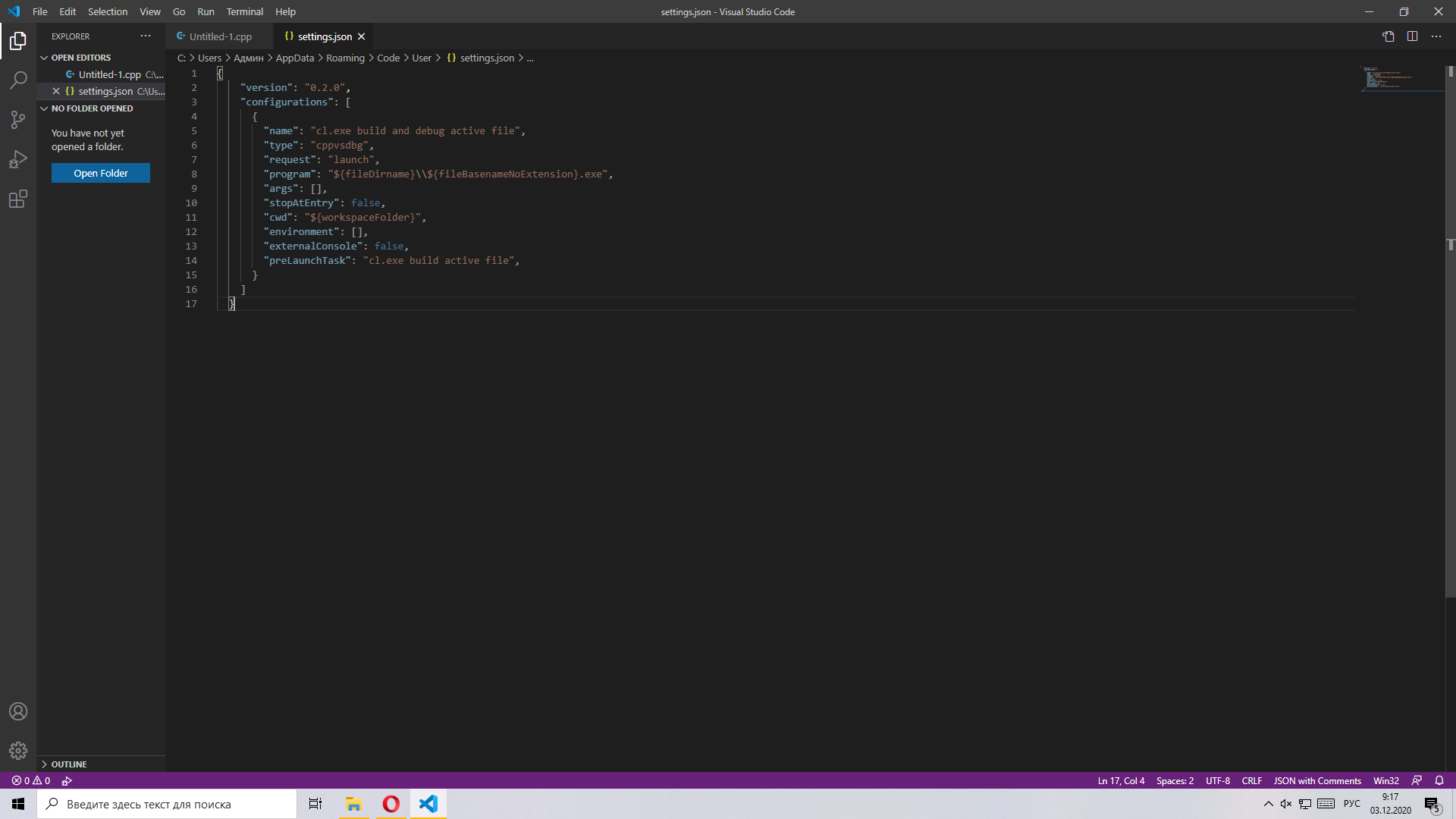Image resolution: width=1456 pixels, height=819 pixels.
Task: Click the Explorer more actions ellipsis
Action: pyautogui.click(x=146, y=36)
